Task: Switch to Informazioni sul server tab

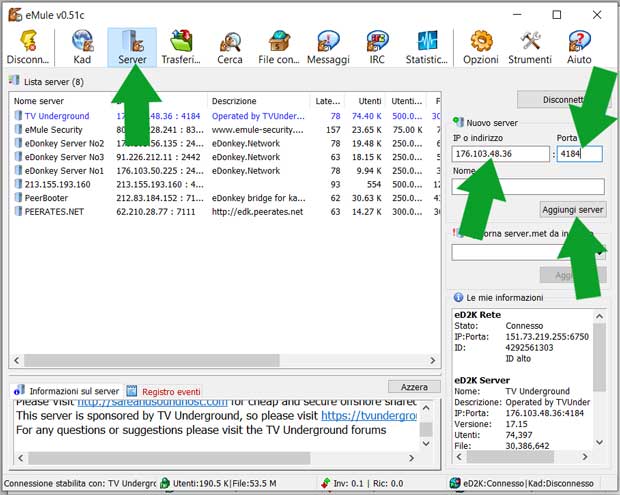Action: (x=74, y=391)
